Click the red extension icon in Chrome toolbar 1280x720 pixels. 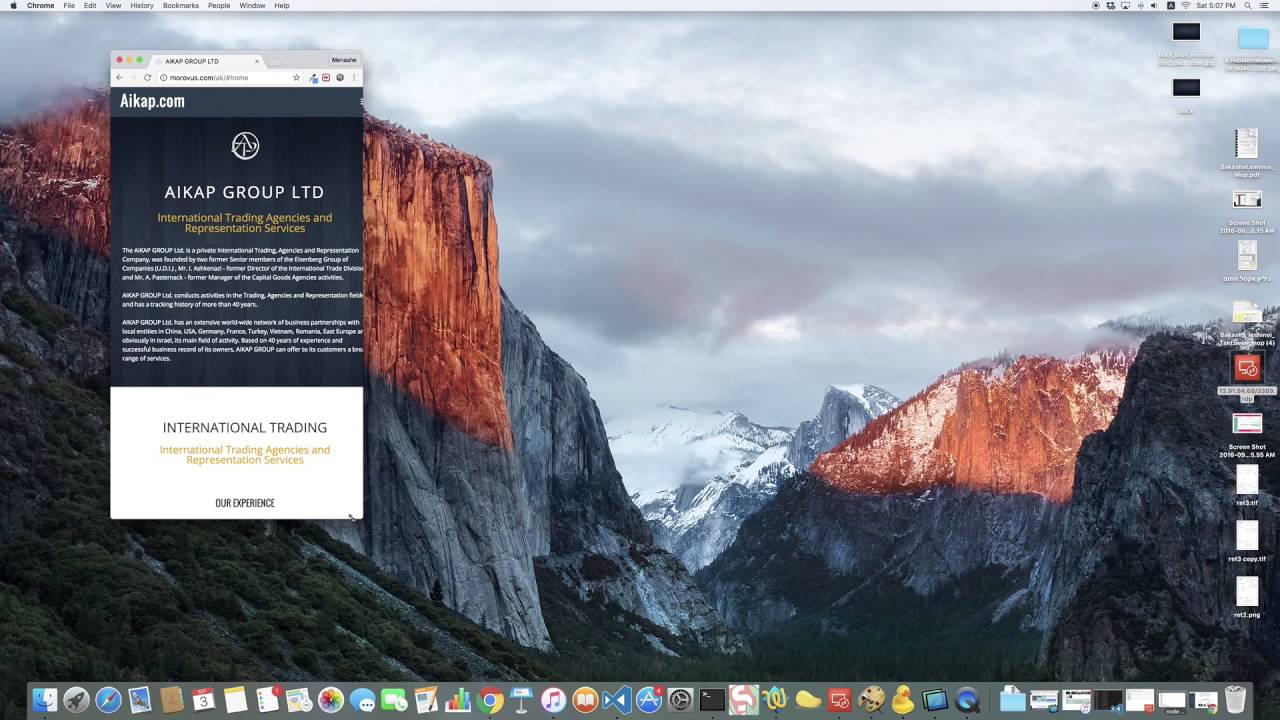tap(326, 77)
